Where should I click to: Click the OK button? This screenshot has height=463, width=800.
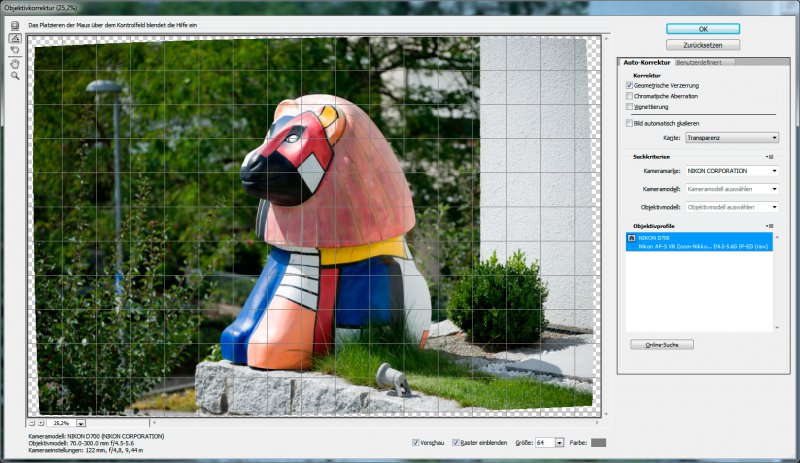tap(703, 29)
